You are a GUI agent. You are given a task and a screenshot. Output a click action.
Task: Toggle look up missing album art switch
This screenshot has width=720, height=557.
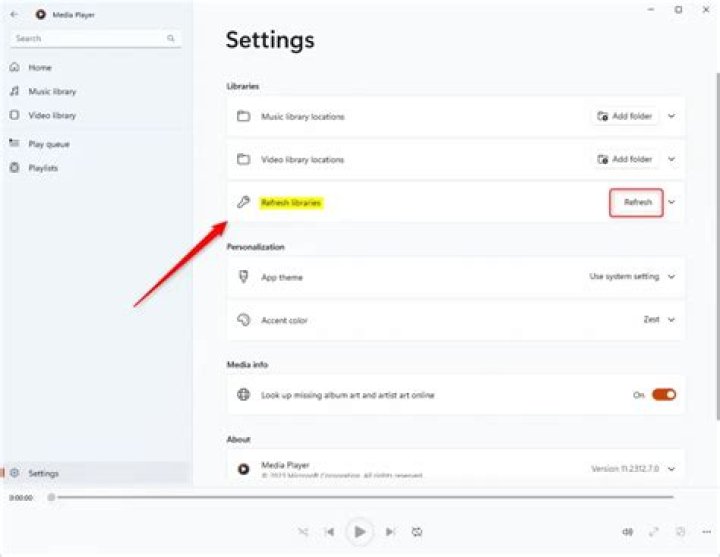tap(664, 394)
